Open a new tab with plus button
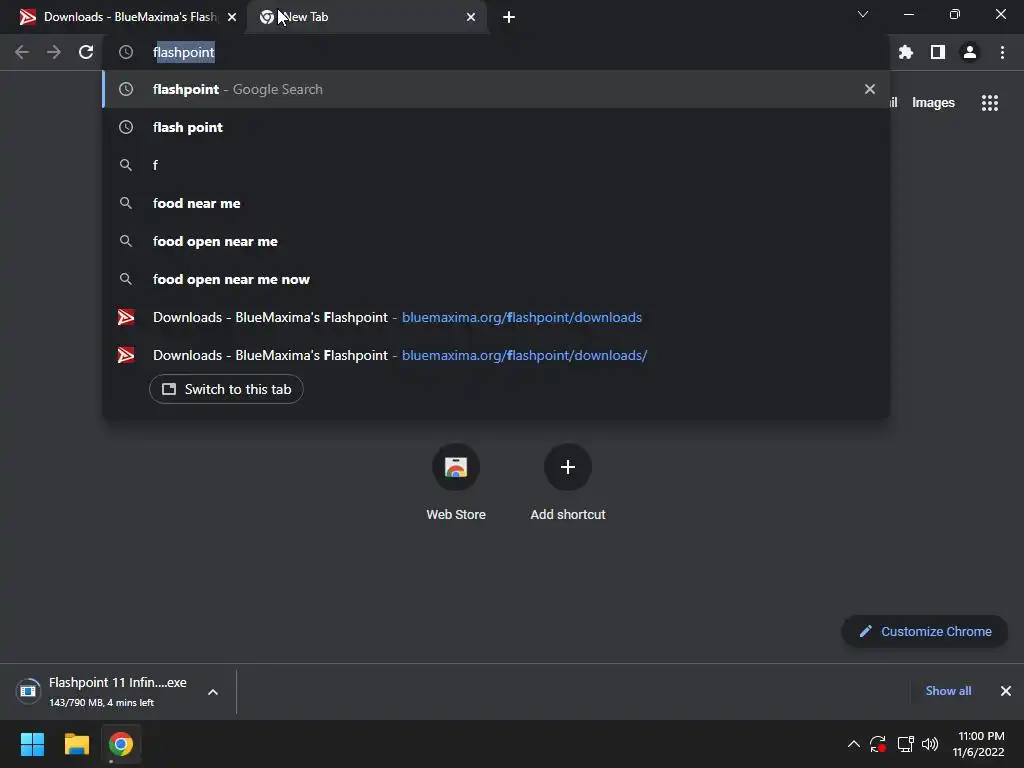 pos(509,17)
